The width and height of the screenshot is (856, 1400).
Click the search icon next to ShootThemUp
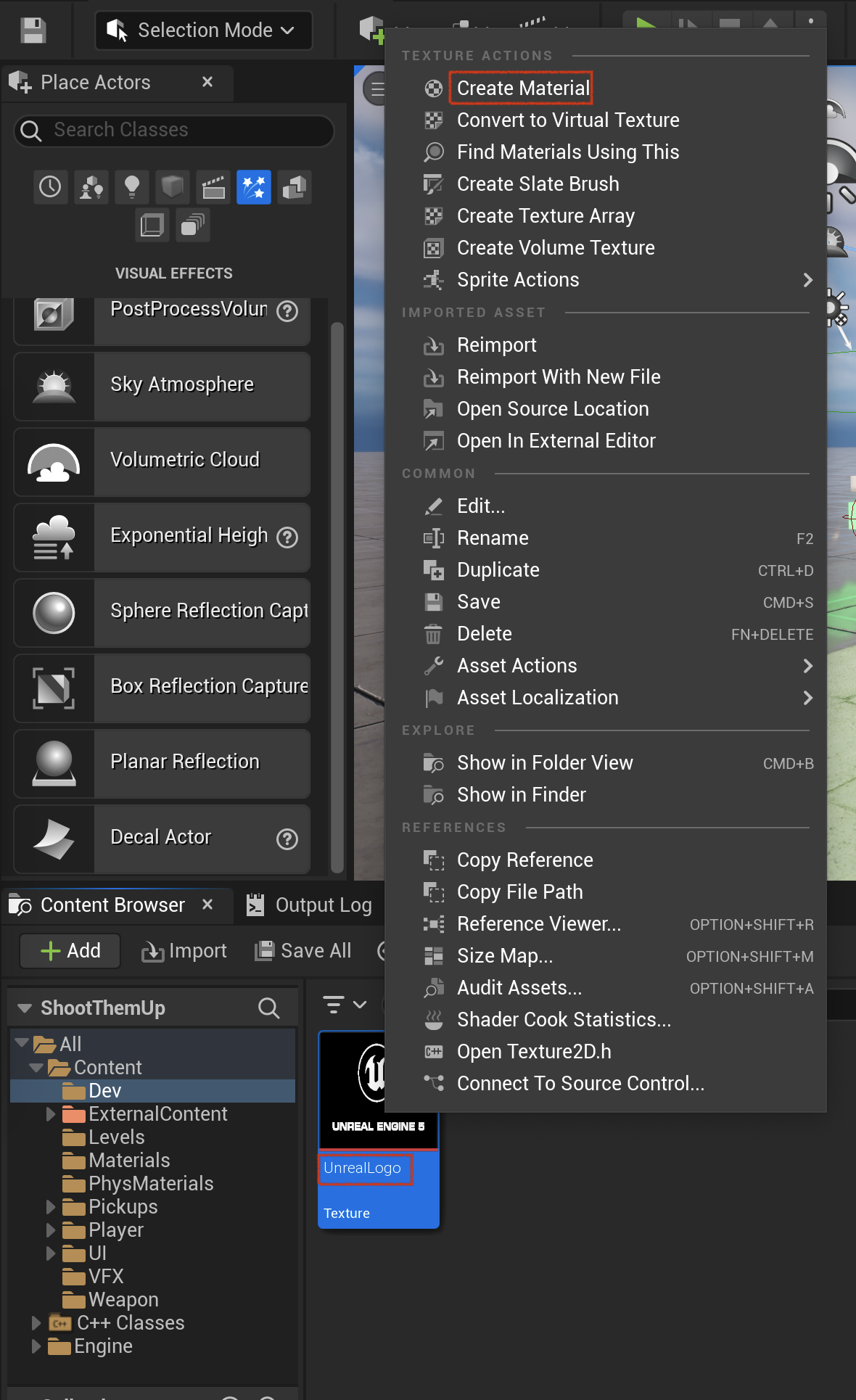[269, 1008]
